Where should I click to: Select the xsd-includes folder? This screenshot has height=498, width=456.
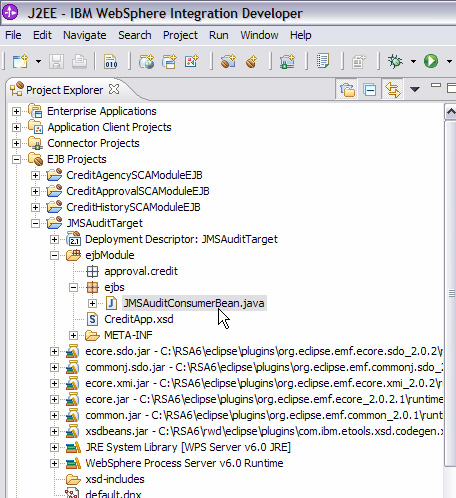[x=115, y=479]
